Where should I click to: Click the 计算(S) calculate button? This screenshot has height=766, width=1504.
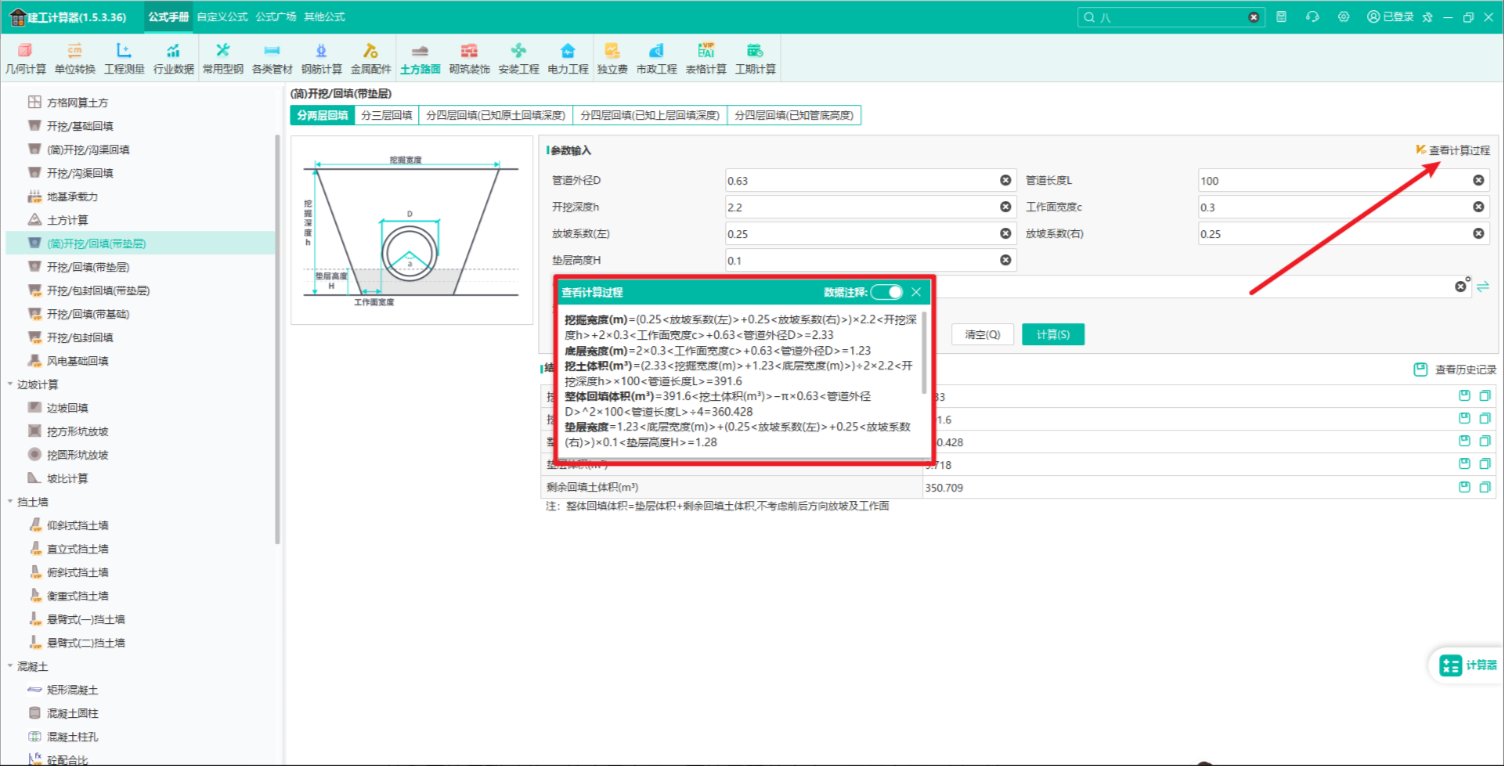(1053, 334)
